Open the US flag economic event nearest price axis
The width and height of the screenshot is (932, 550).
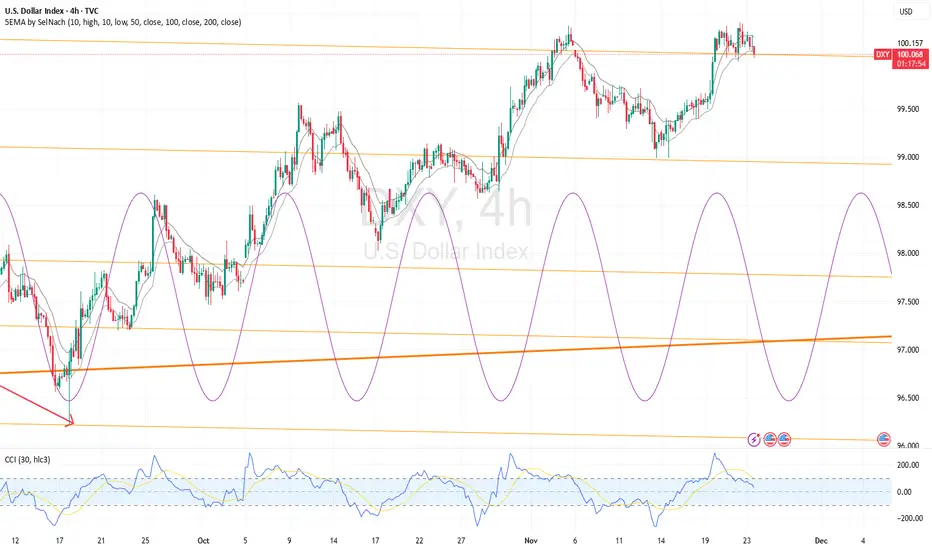click(x=883, y=439)
